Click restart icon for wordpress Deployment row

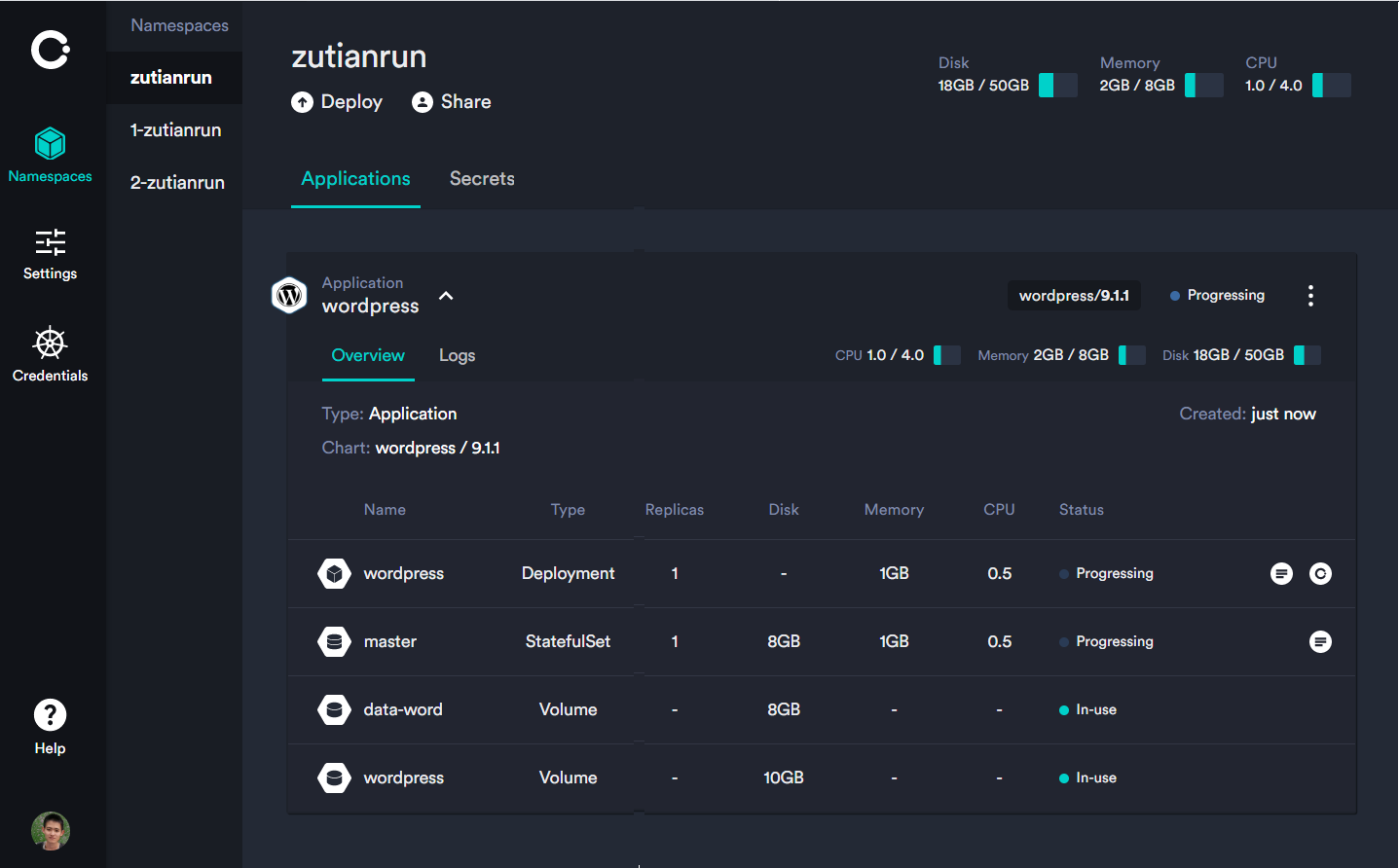coord(1320,574)
